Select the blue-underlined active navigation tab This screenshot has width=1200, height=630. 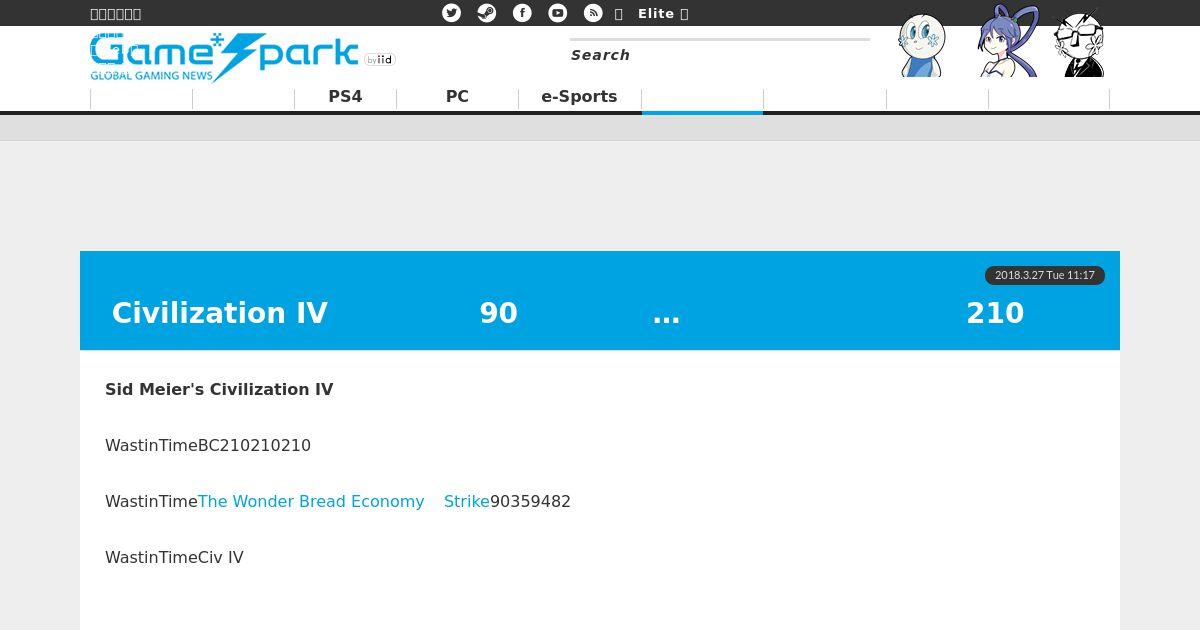coord(702,99)
